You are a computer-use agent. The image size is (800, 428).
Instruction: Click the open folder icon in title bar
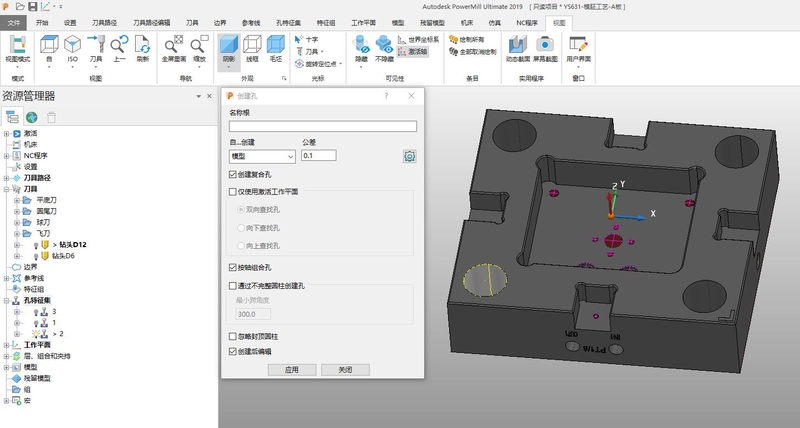click(x=20, y=7)
